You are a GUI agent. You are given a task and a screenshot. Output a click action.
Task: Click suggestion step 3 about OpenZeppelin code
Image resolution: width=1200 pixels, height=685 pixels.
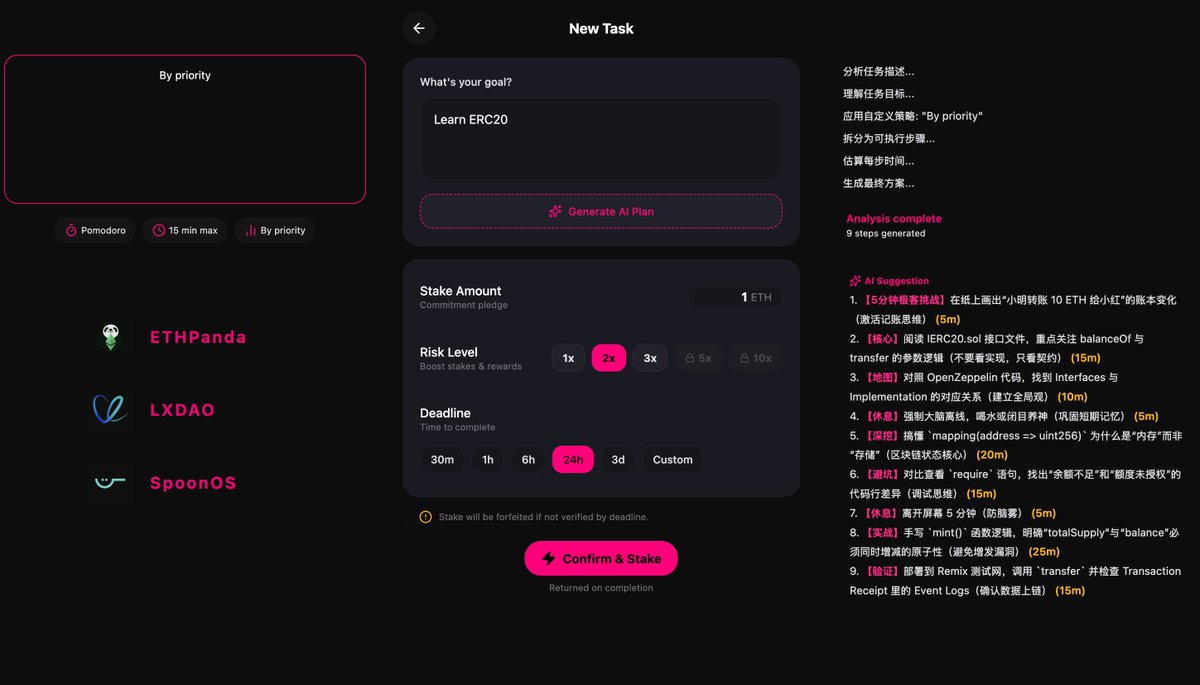point(984,387)
